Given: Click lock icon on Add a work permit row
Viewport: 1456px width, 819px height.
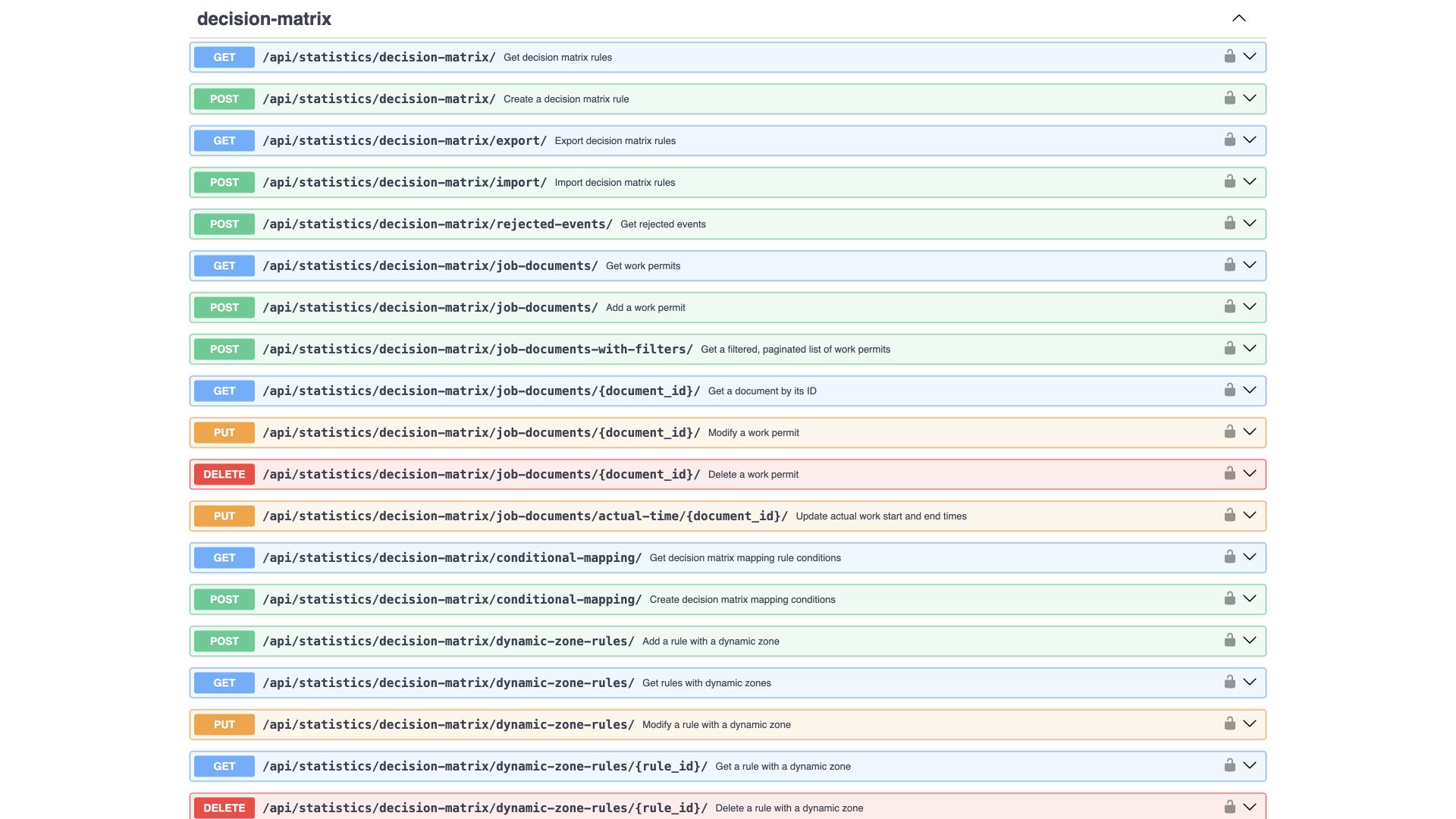Looking at the screenshot, I should click(x=1229, y=306).
